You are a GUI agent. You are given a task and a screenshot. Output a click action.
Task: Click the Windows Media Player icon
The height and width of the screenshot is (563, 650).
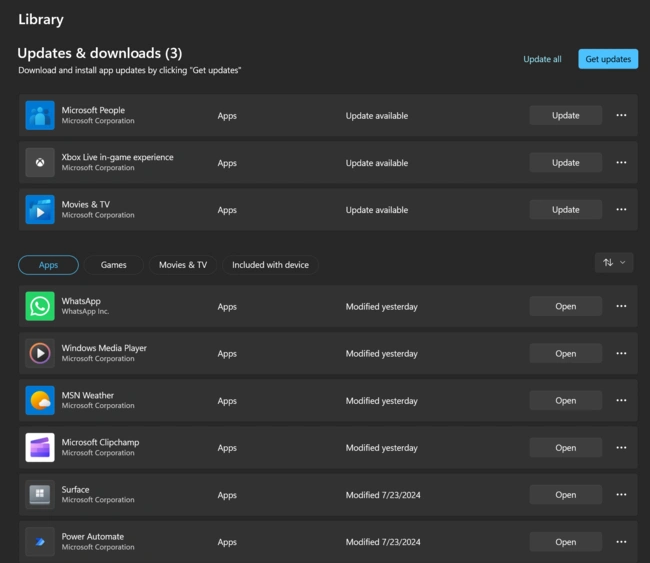tap(40, 353)
